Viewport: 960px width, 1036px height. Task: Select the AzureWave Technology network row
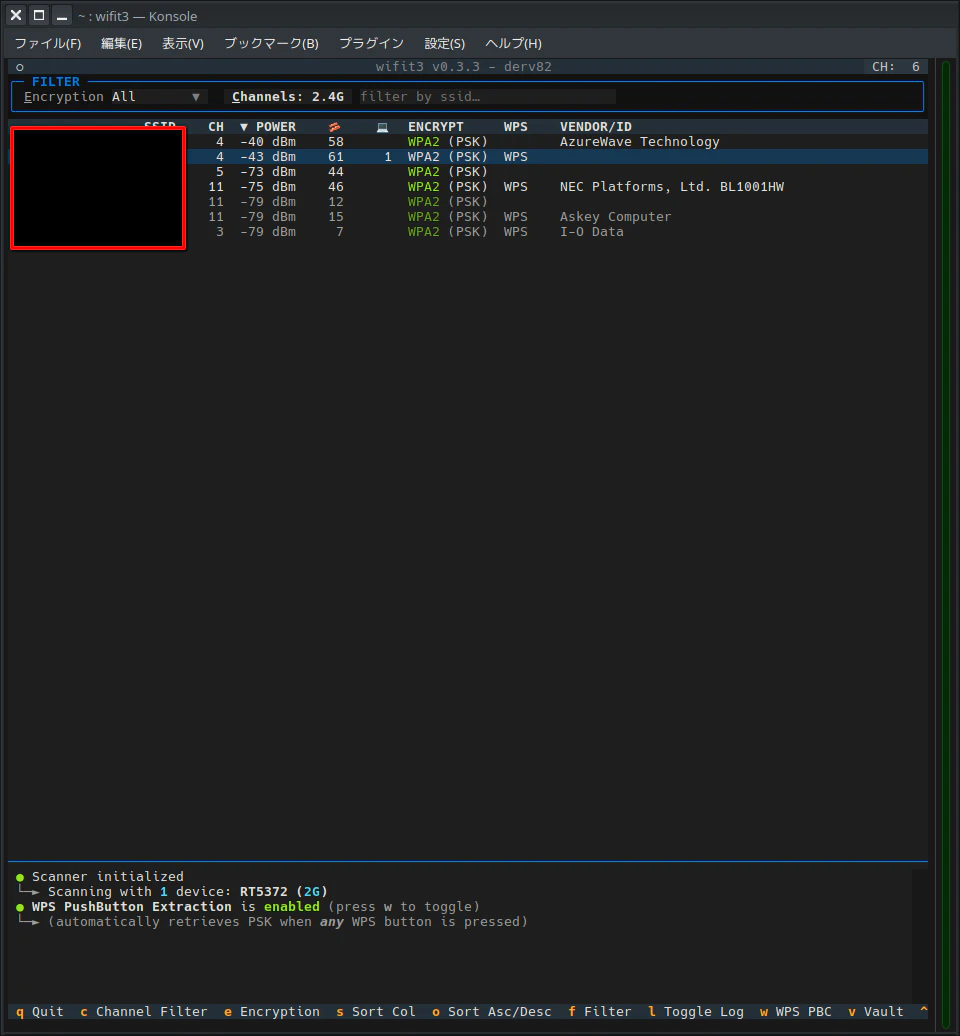point(469,142)
